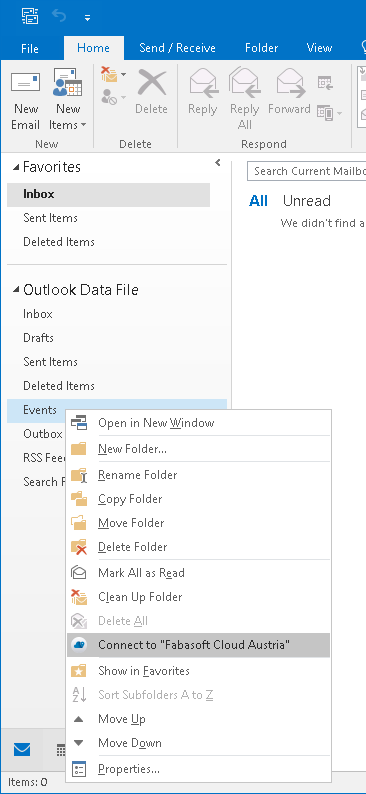Image resolution: width=366 pixels, height=794 pixels.
Task: Open Properties... from context menu
Action: coord(198,769)
